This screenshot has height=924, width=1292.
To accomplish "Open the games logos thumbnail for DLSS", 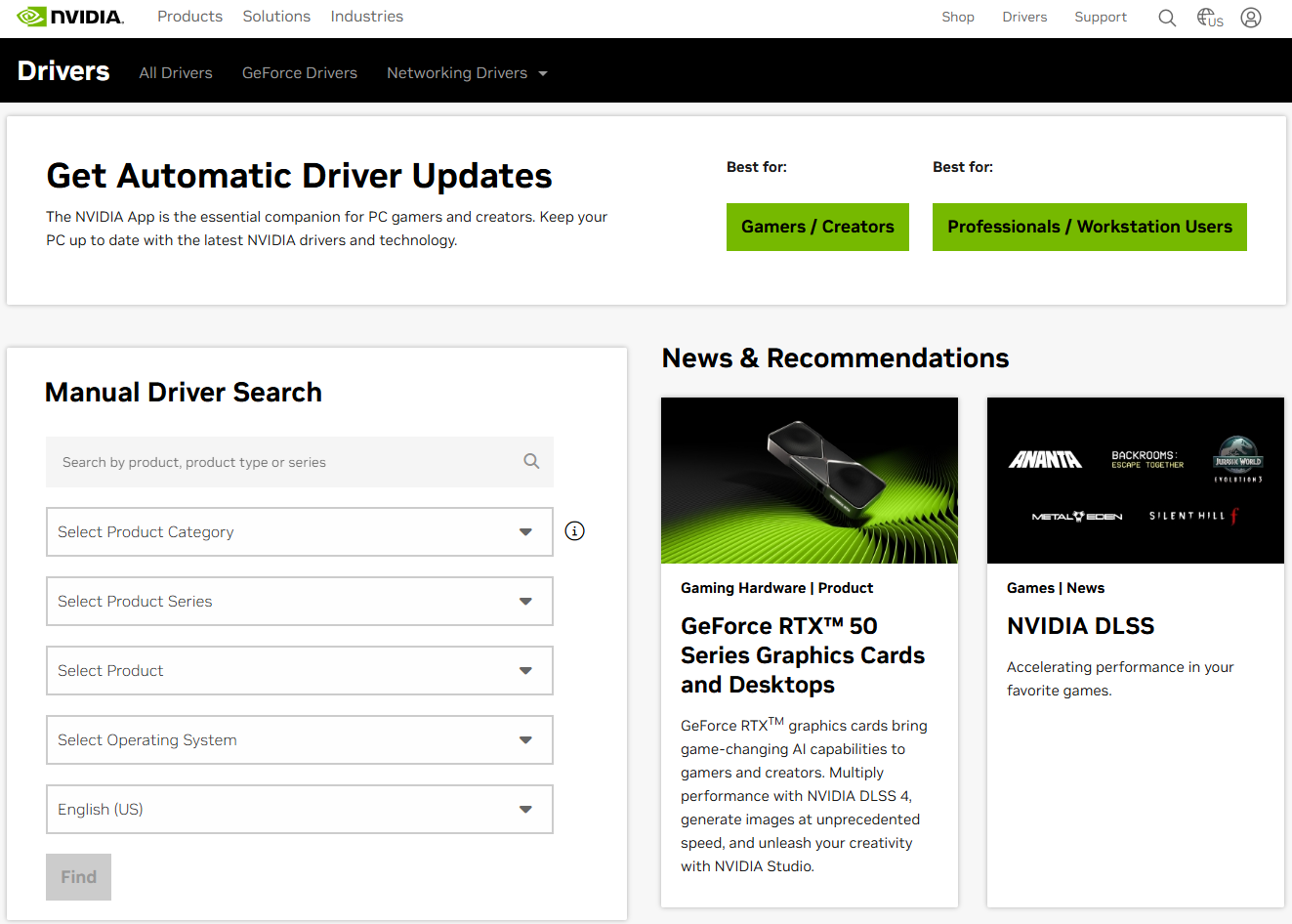I will pos(1136,481).
